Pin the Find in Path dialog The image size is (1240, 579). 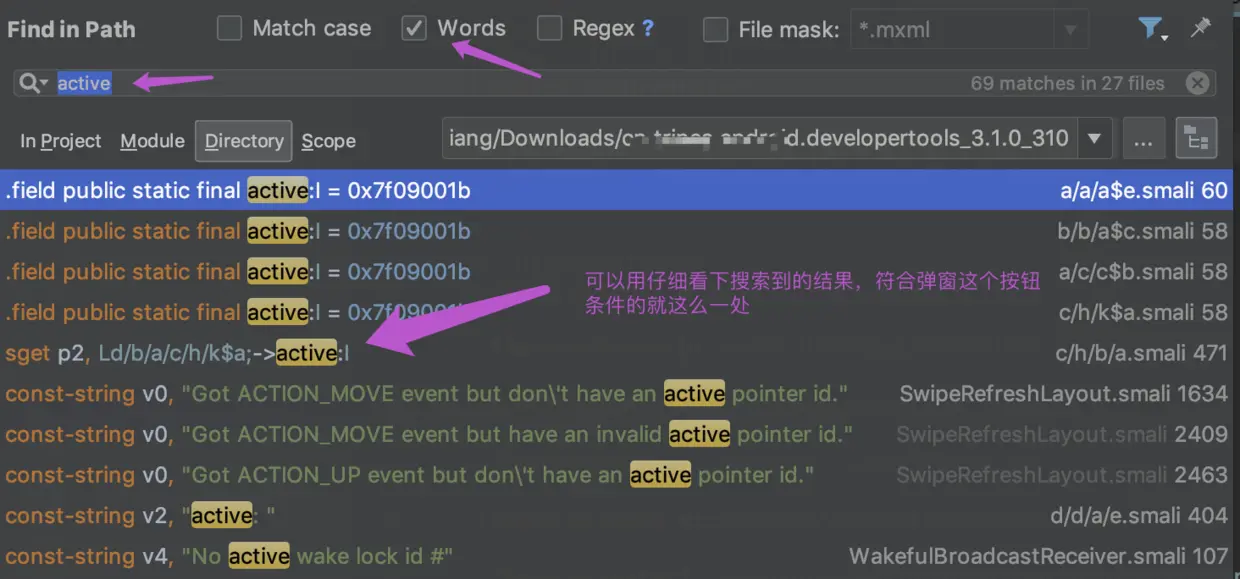pyautogui.click(x=1199, y=28)
